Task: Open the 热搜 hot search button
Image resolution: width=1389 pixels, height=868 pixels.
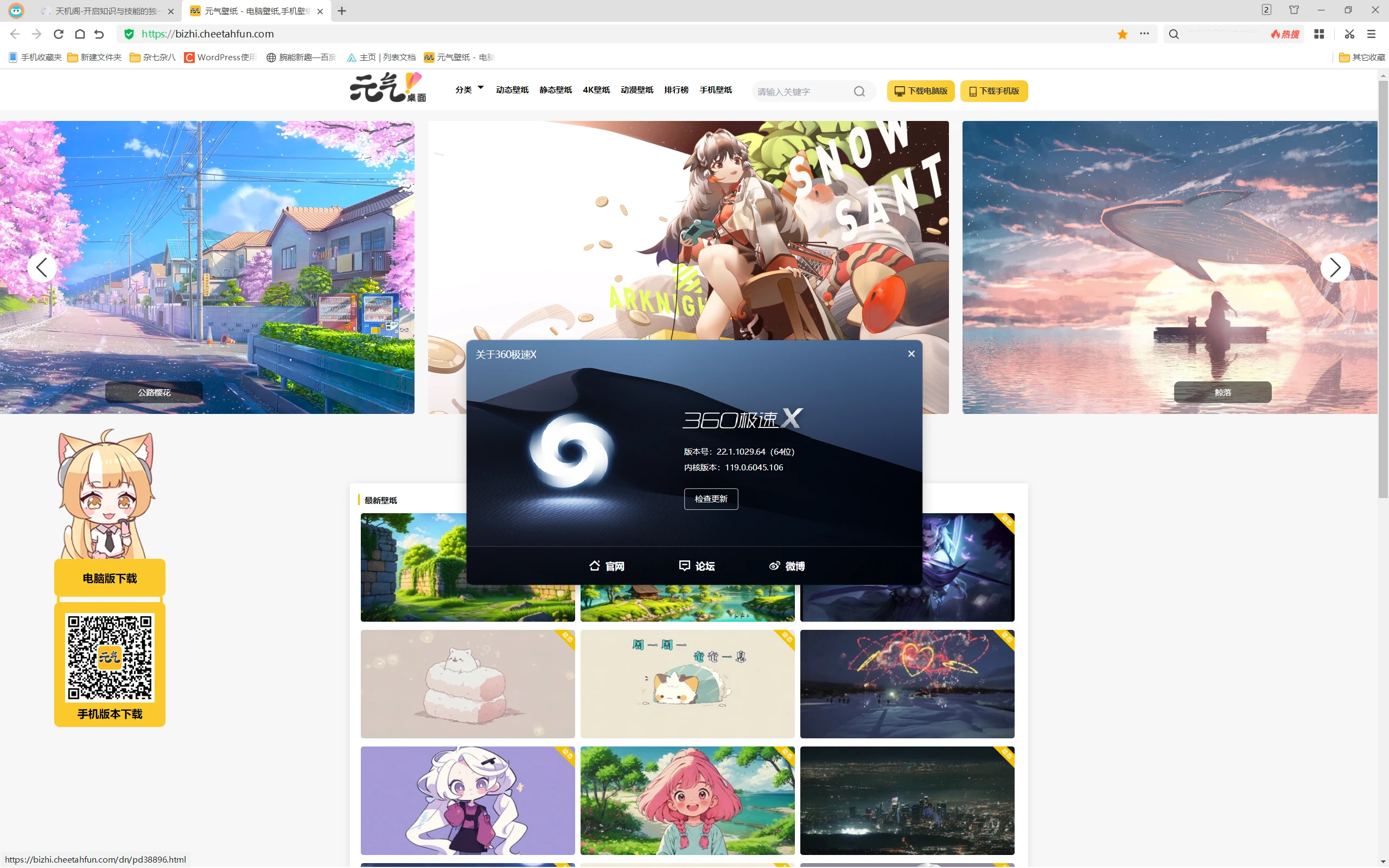Action: point(1285,34)
